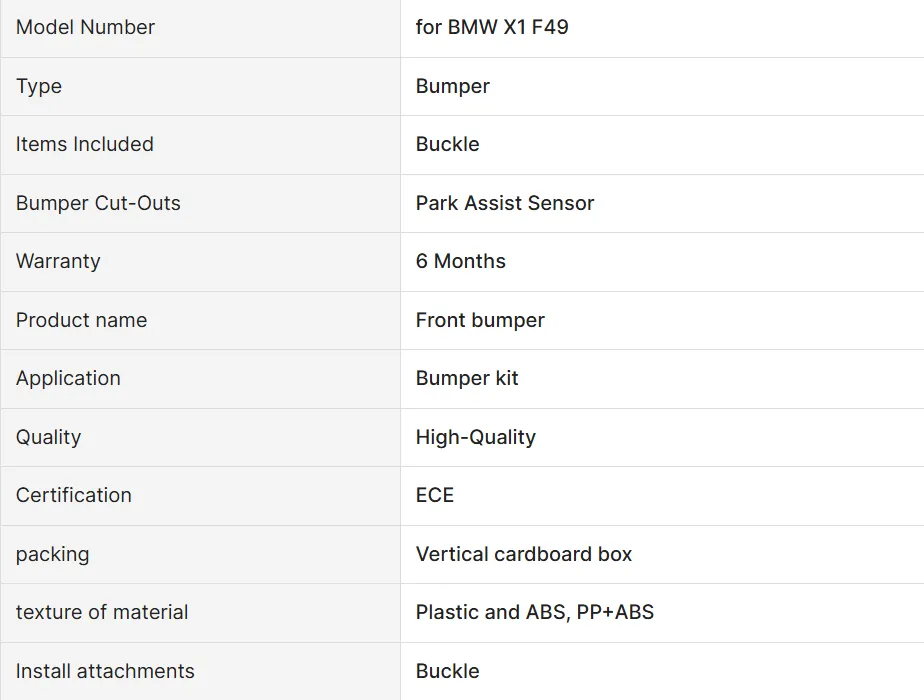The width and height of the screenshot is (924, 700).
Task: Click the "Warranty" label cell
Action: pos(58,261)
